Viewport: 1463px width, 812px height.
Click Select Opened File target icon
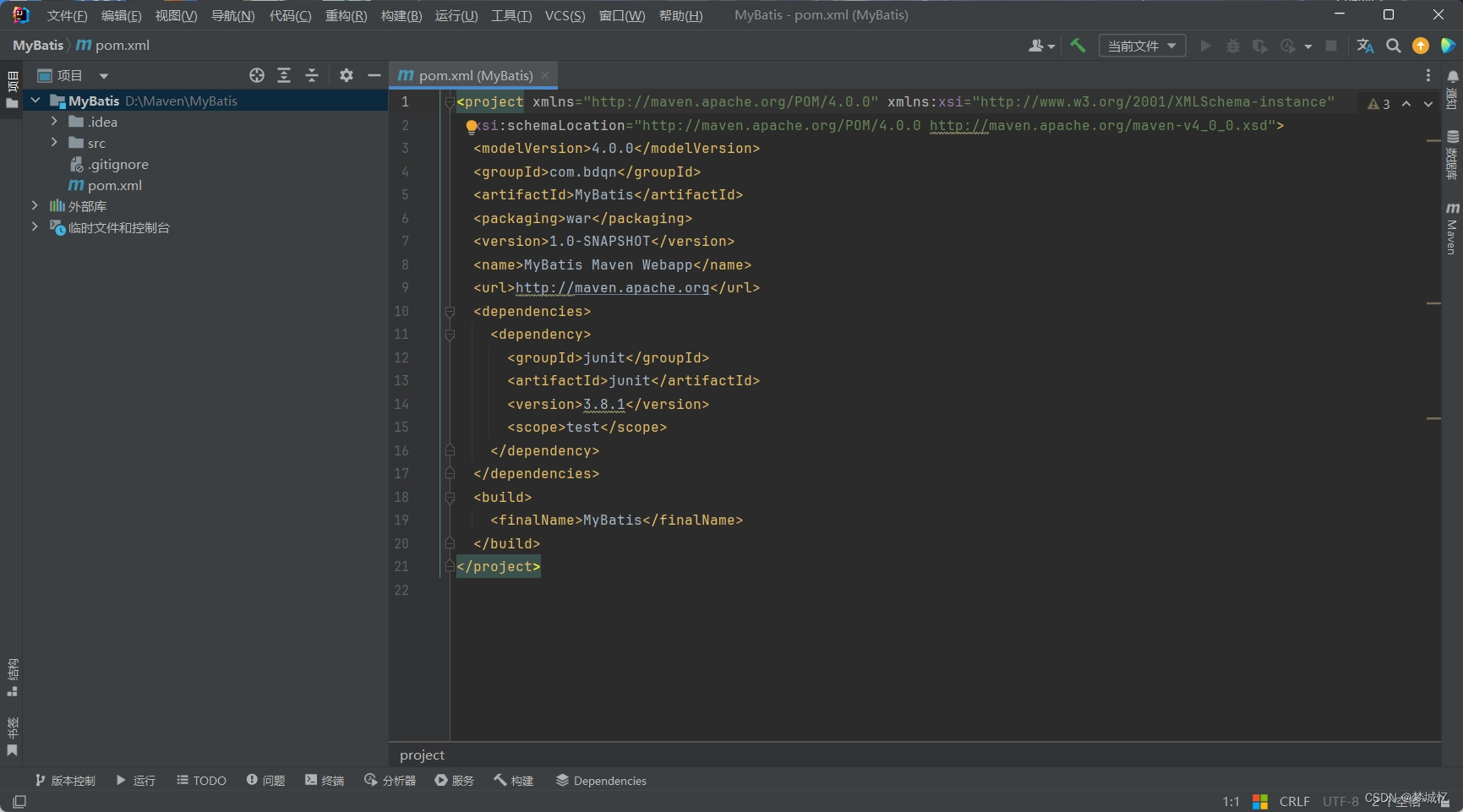(257, 75)
